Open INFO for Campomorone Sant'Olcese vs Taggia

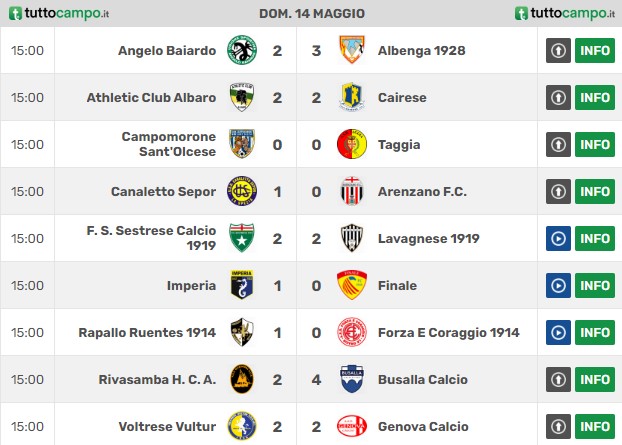click(x=595, y=144)
